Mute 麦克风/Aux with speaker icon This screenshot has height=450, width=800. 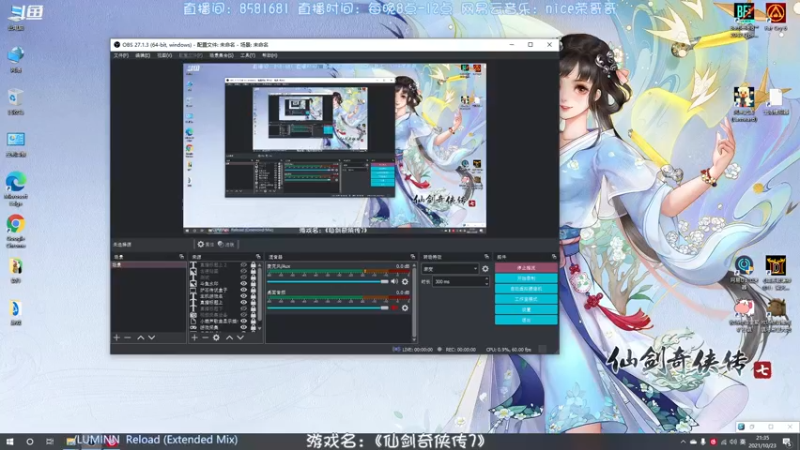pos(394,282)
